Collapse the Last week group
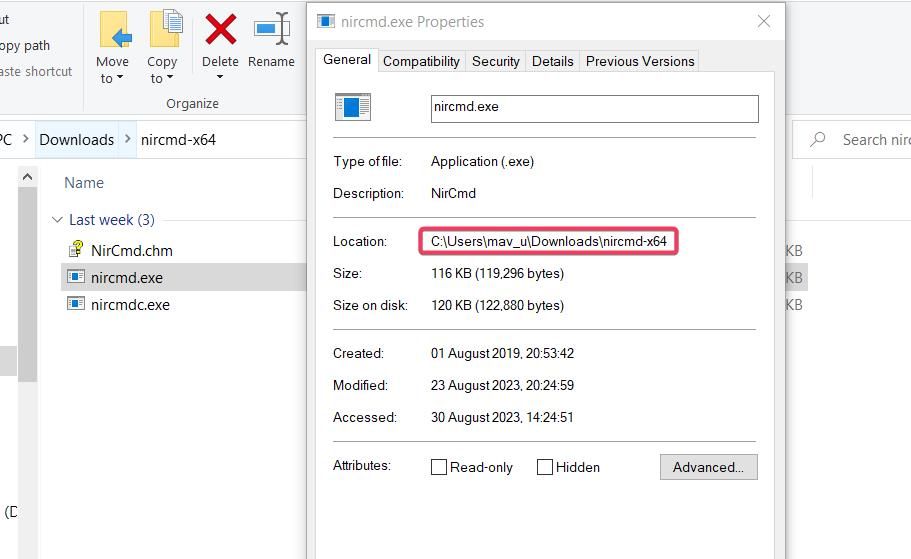This screenshot has height=559, width=911. [56, 220]
